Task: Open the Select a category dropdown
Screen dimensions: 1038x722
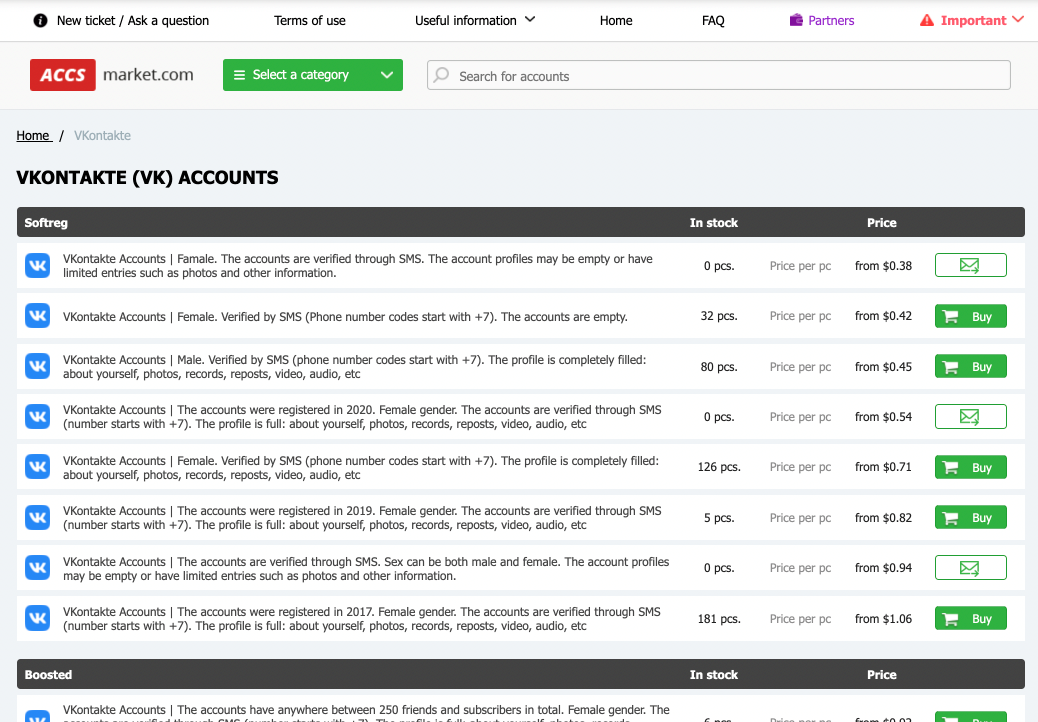Action: tap(312, 75)
